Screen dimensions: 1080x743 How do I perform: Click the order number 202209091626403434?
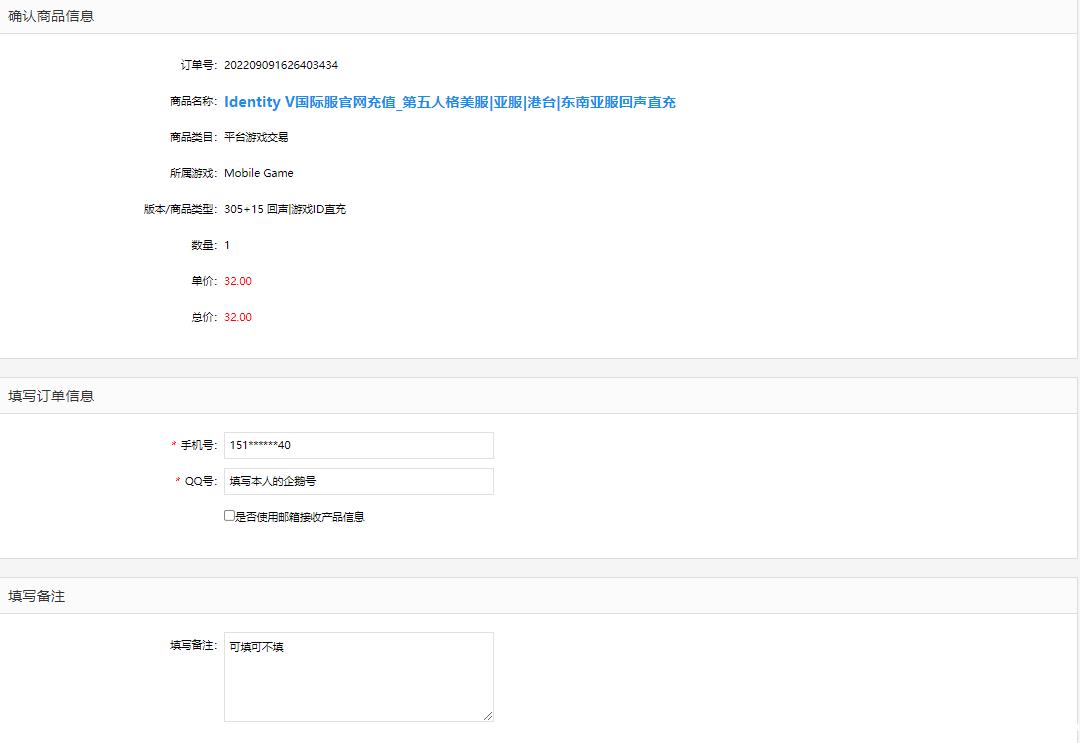280,65
